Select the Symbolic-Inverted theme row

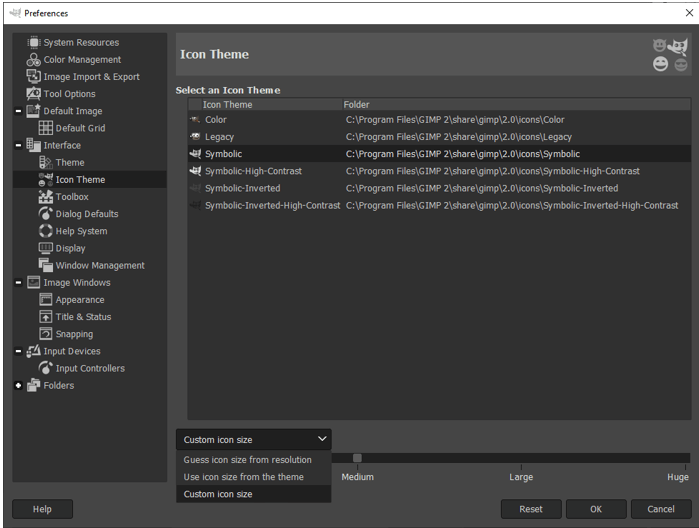439,188
